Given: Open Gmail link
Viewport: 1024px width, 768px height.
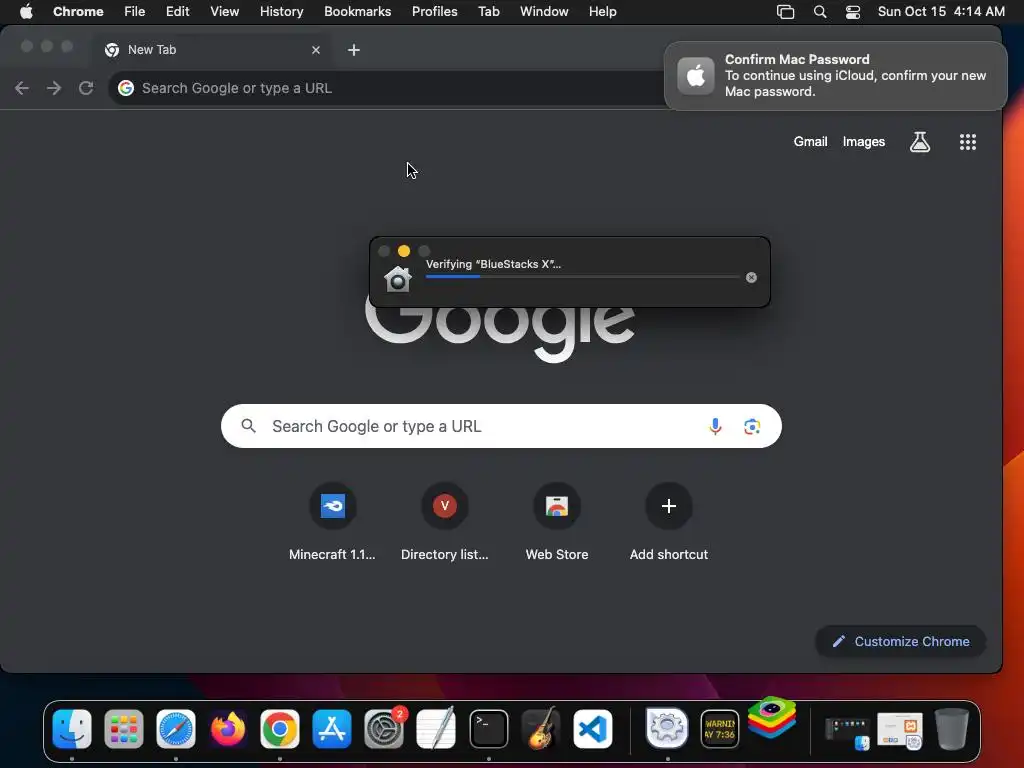Looking at the screenshot, I should [810, 142].
